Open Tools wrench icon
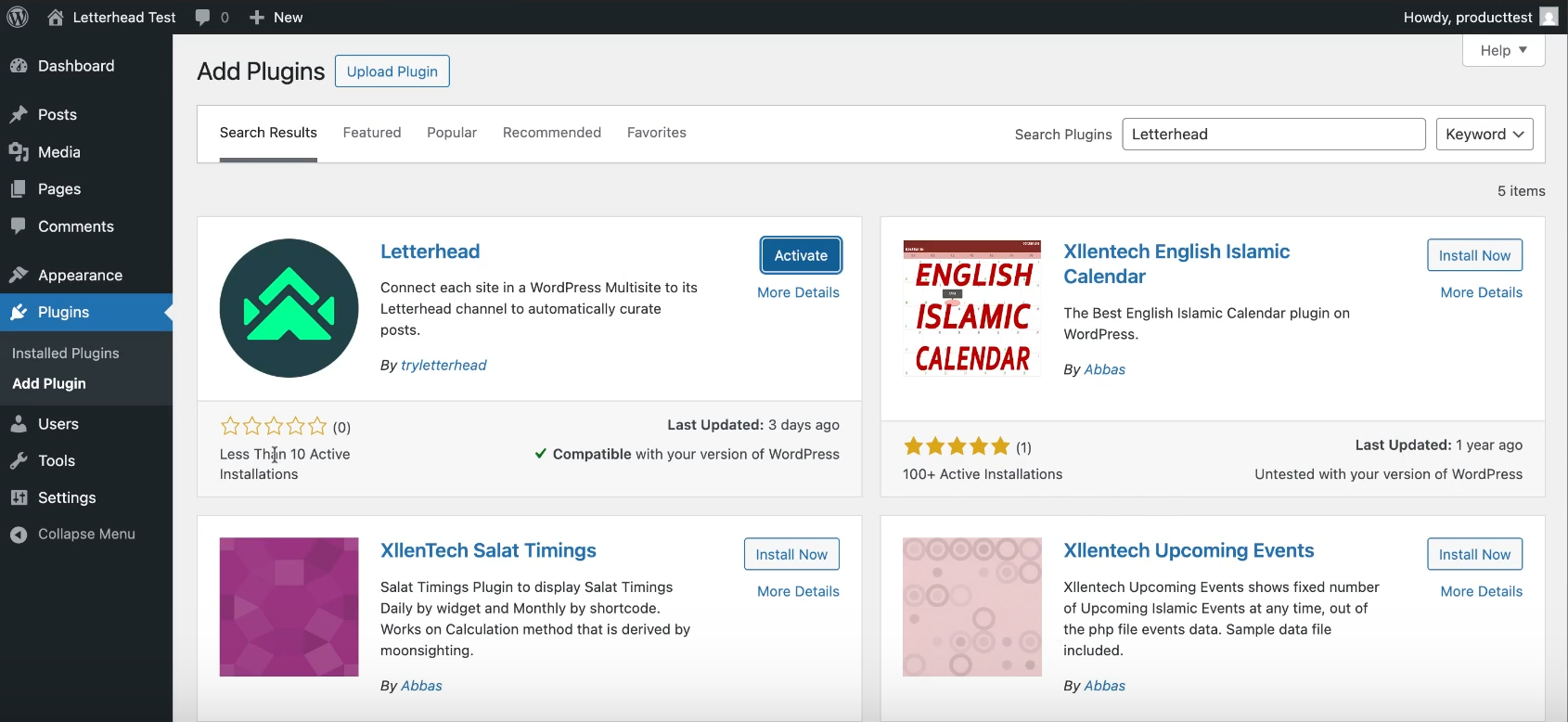 [19, 461]
